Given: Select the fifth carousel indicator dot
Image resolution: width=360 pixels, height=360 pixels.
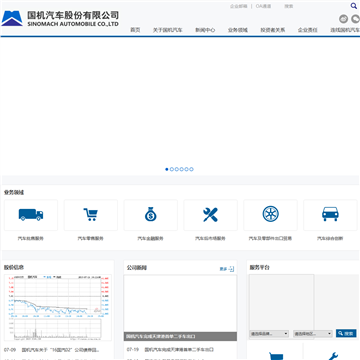Looking at the screenshot, I should pos(186,169).
